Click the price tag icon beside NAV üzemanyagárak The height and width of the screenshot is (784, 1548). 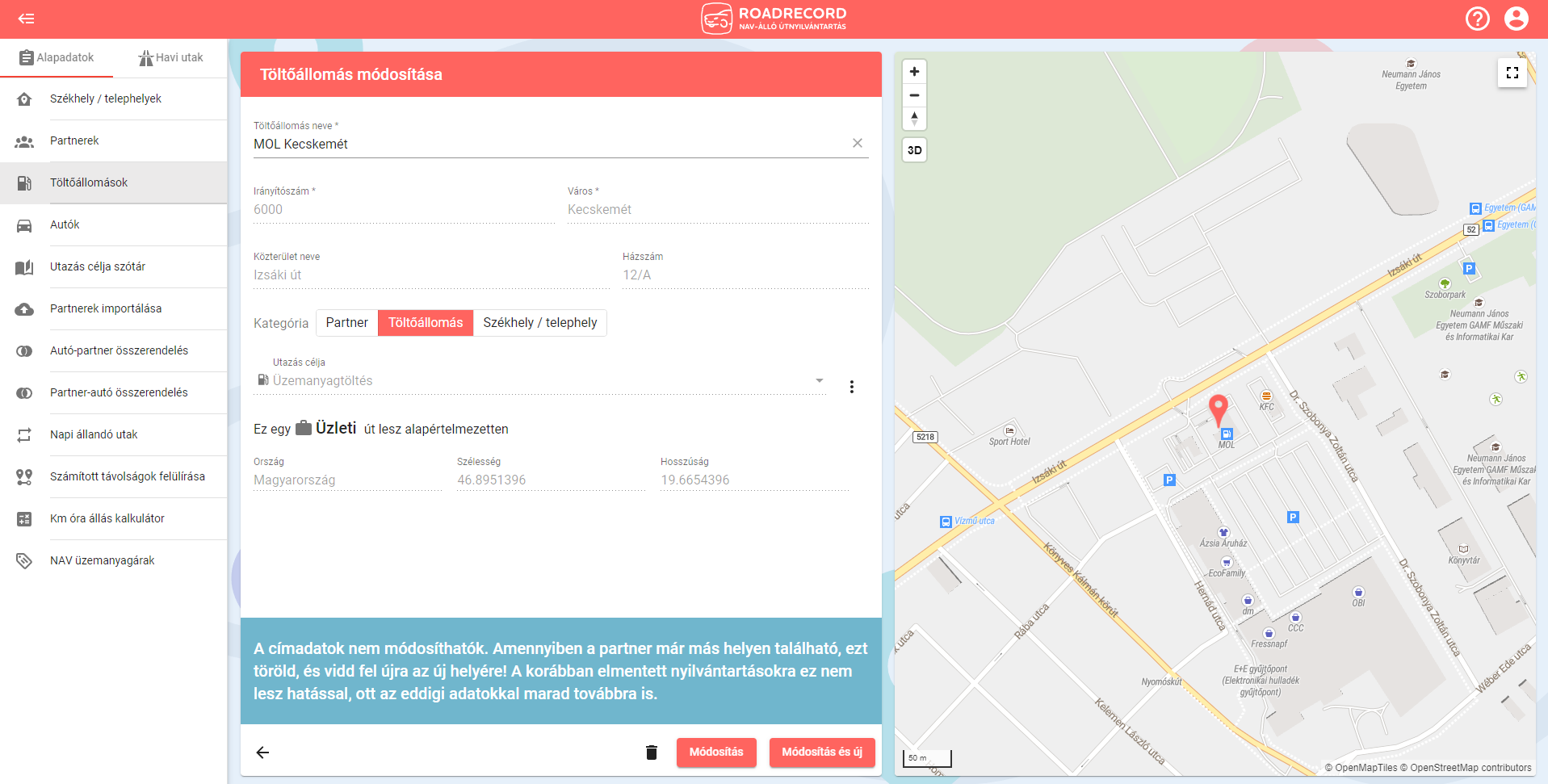pos(24,561)
